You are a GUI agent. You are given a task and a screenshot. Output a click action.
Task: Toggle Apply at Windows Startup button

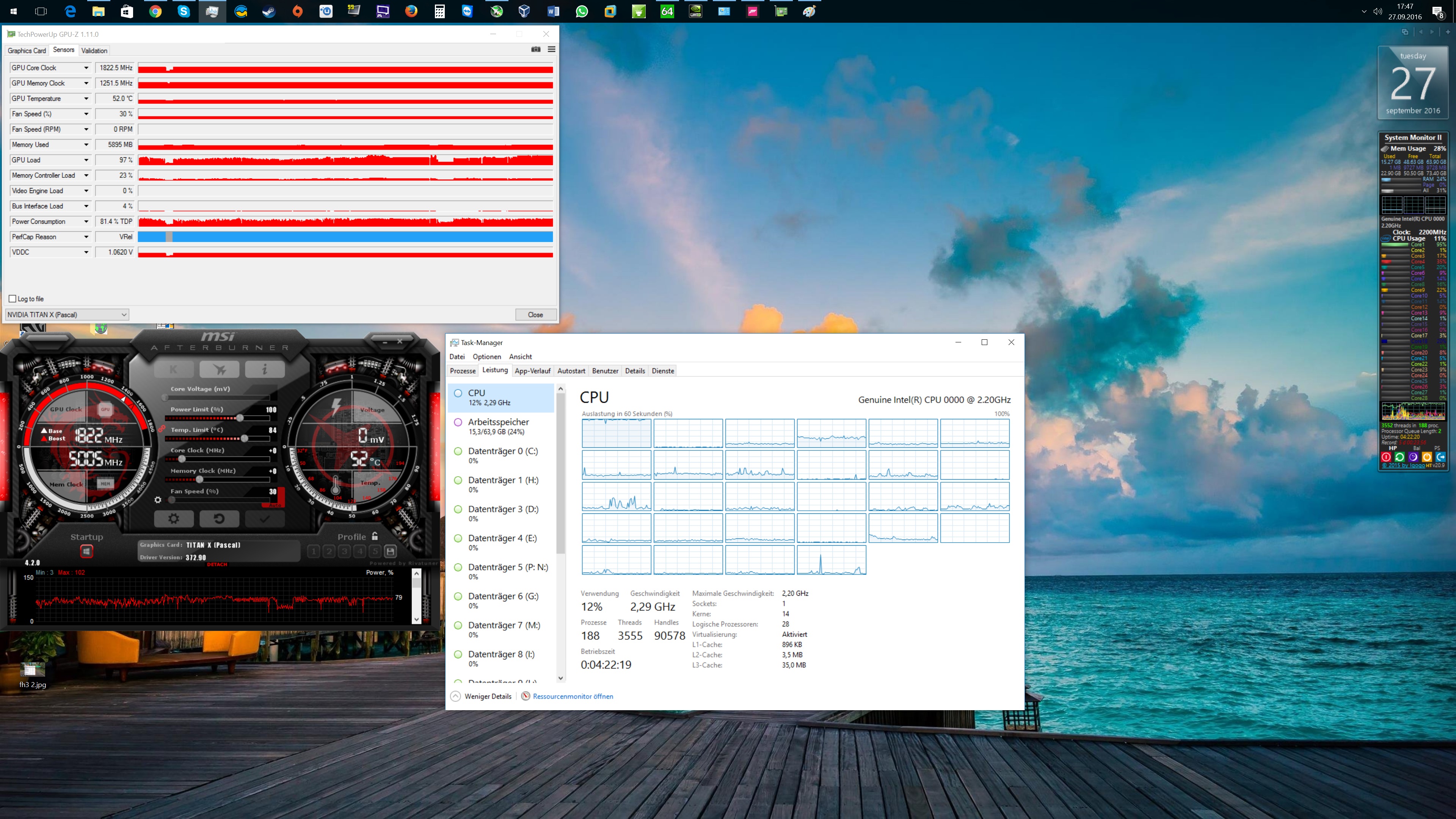86,551
